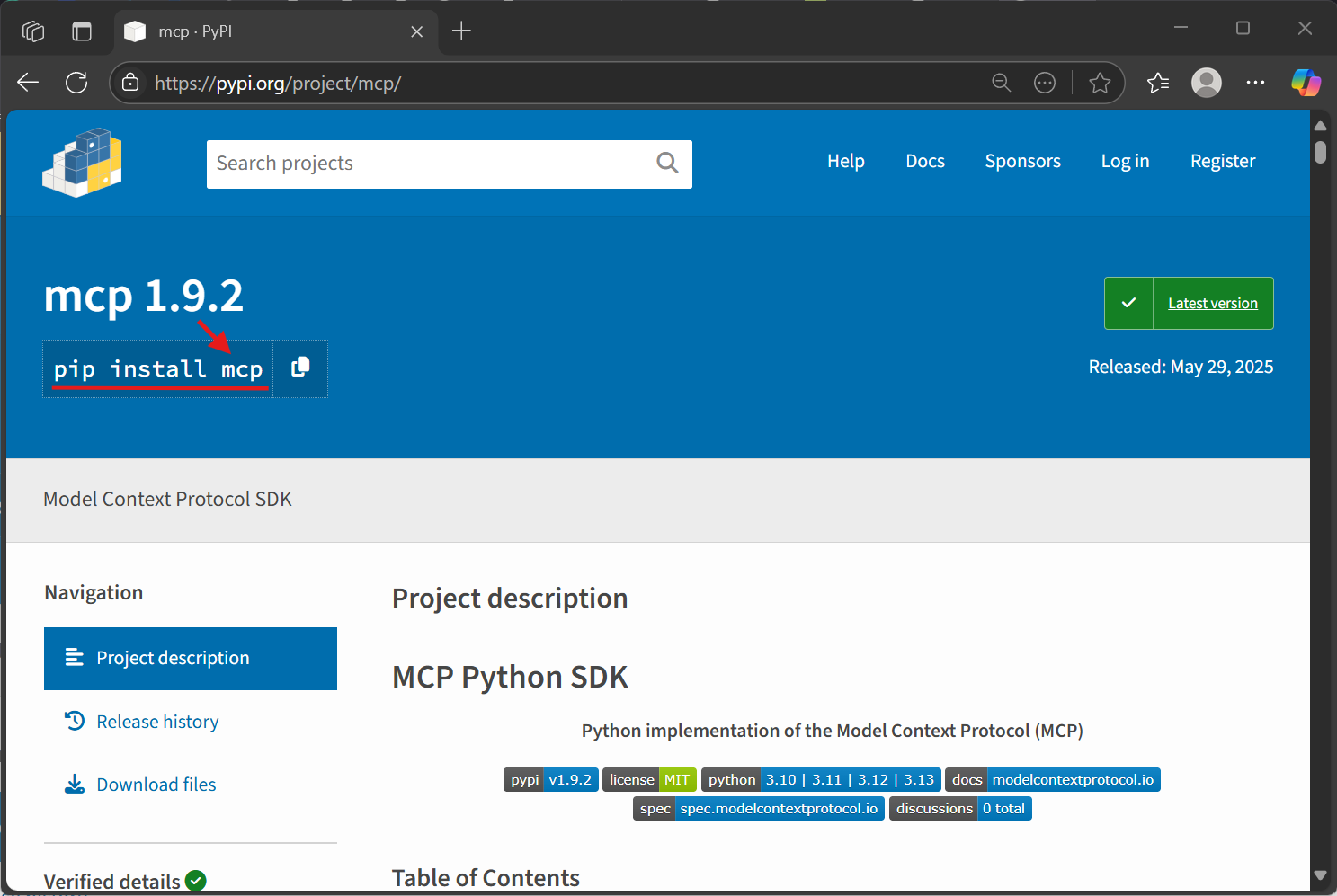Click the green checkmark on Latest version
This screenshot has width=1337, height=896.
[1128, 303]
